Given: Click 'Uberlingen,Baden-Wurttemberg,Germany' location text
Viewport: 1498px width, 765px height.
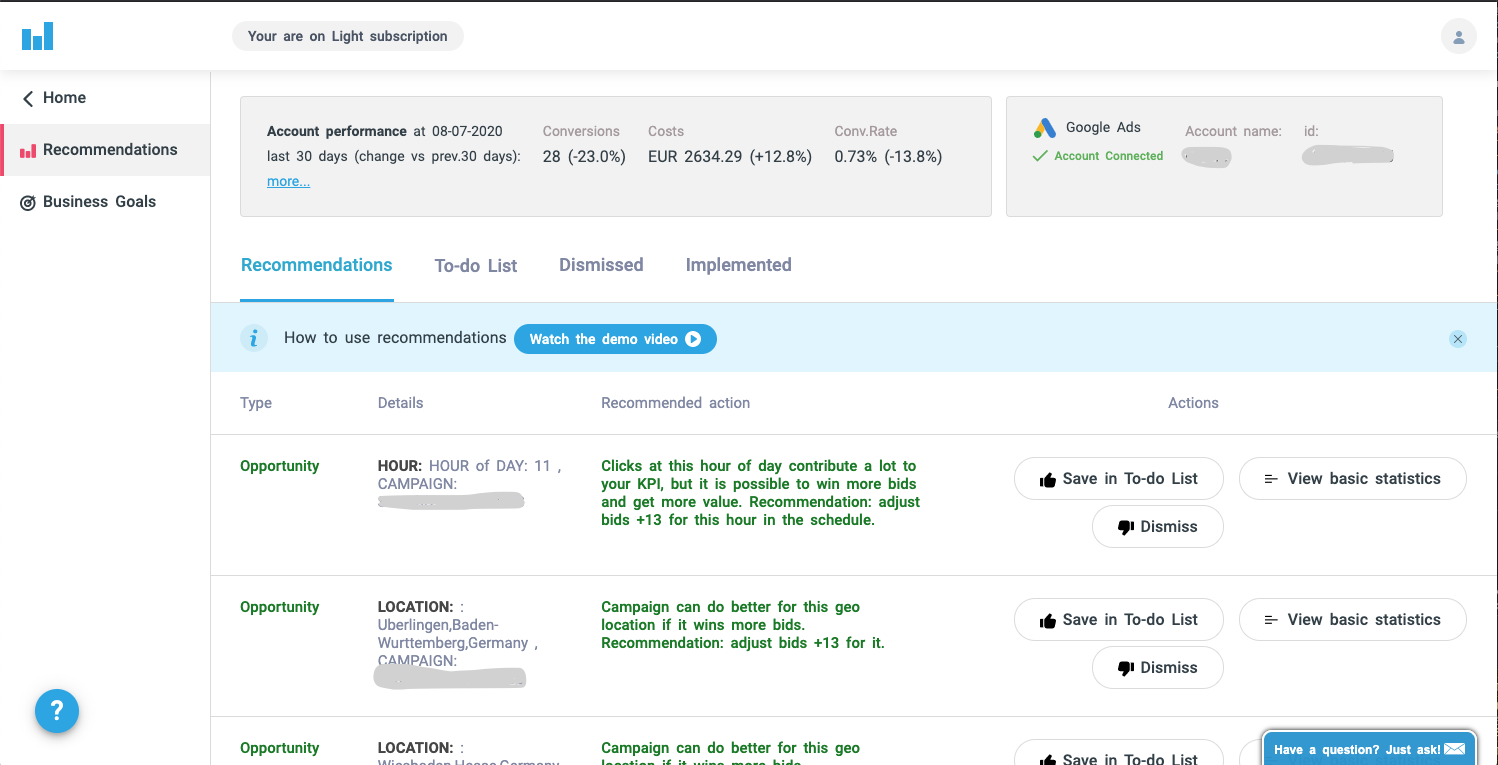Looking at the screenshot, I should point(453,634).
